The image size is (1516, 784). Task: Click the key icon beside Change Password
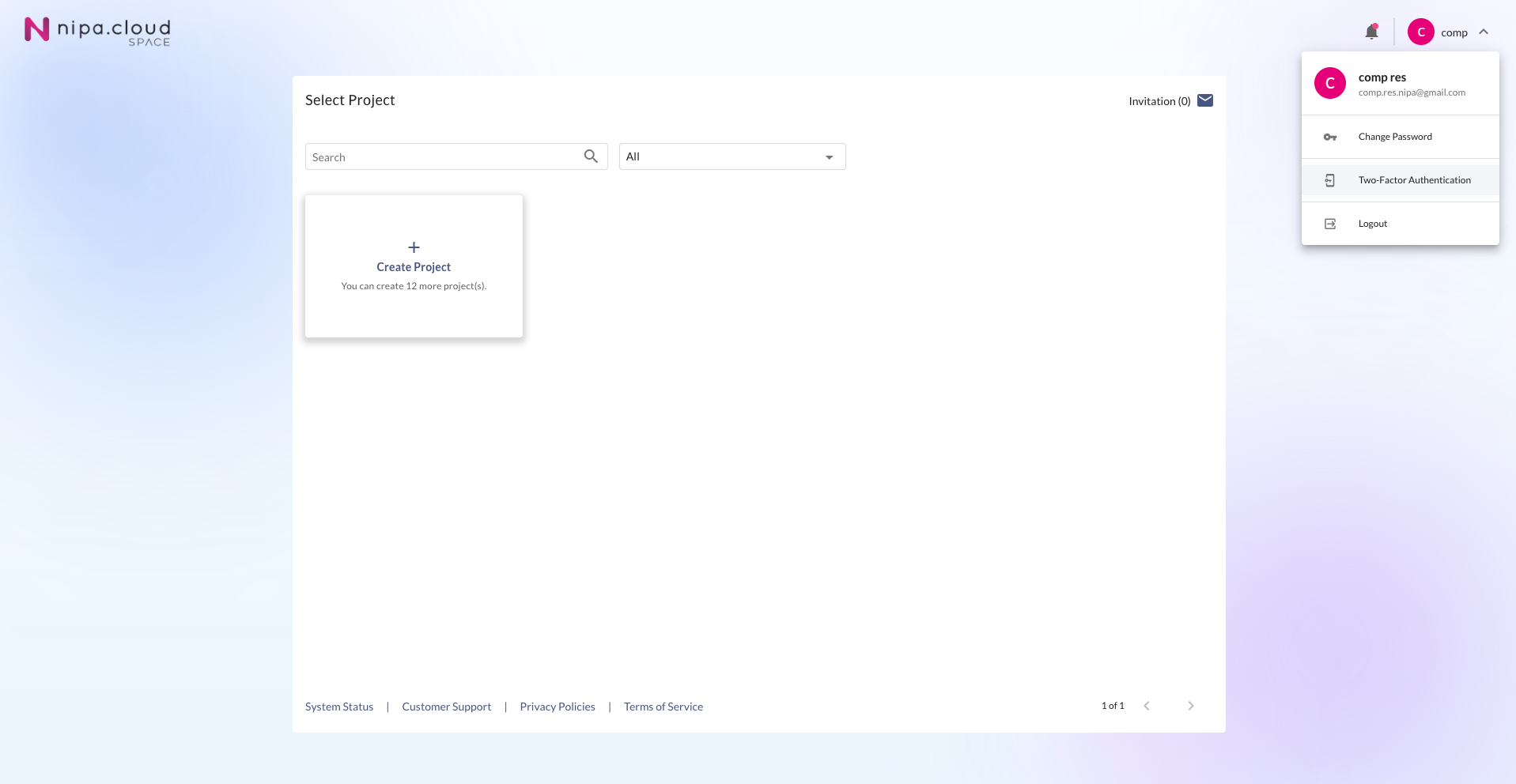(x=1330, y=137)
